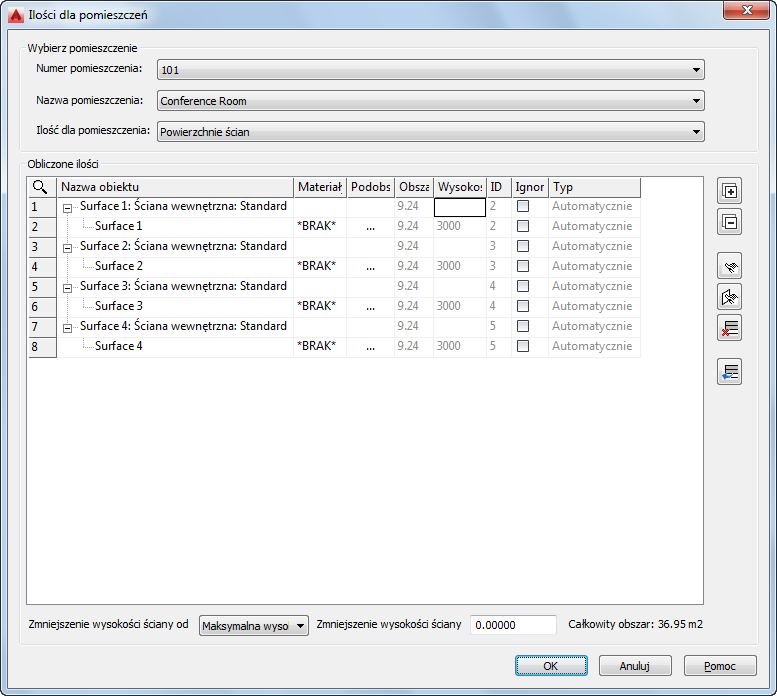Click the Typ column header
777x696 pixels.
click(x=595, y=187)
